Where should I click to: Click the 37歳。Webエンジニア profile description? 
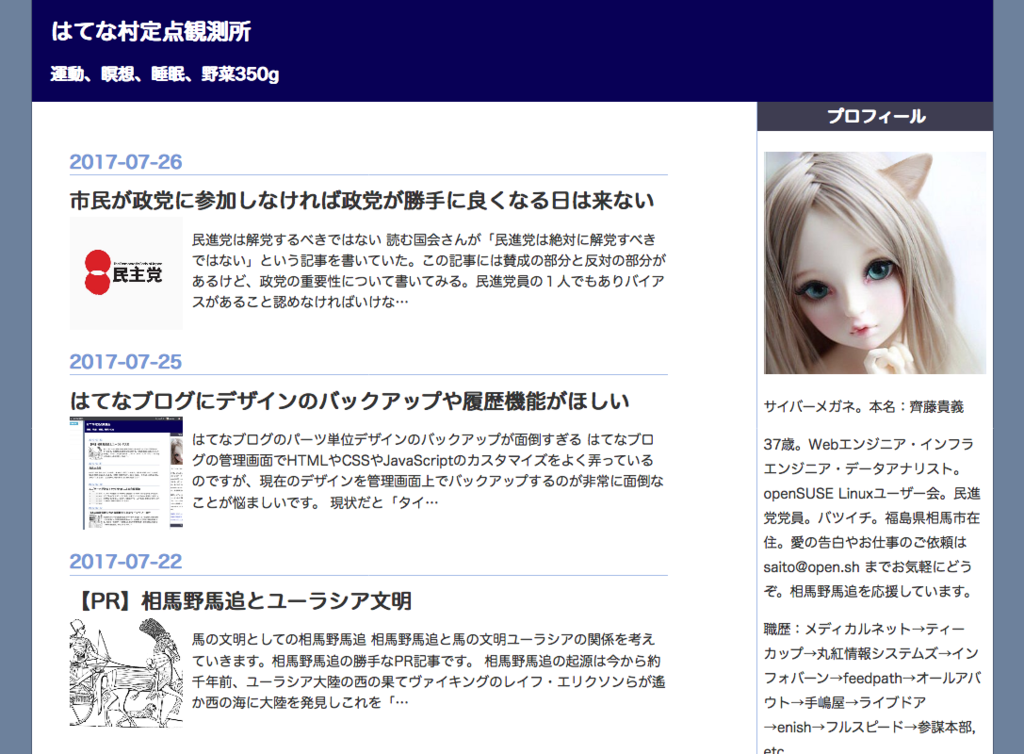click(872, 518)
